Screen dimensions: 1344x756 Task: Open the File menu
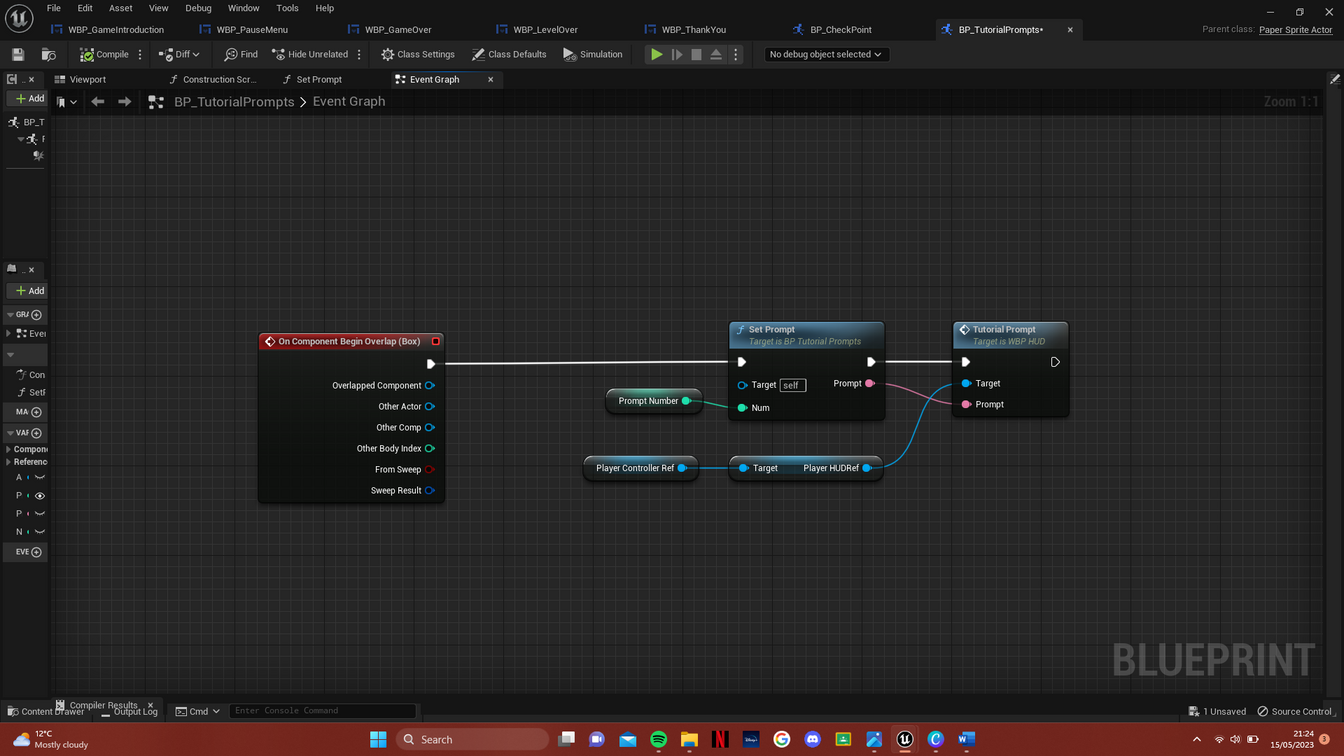pyautogui.click(x=54, y=8)
